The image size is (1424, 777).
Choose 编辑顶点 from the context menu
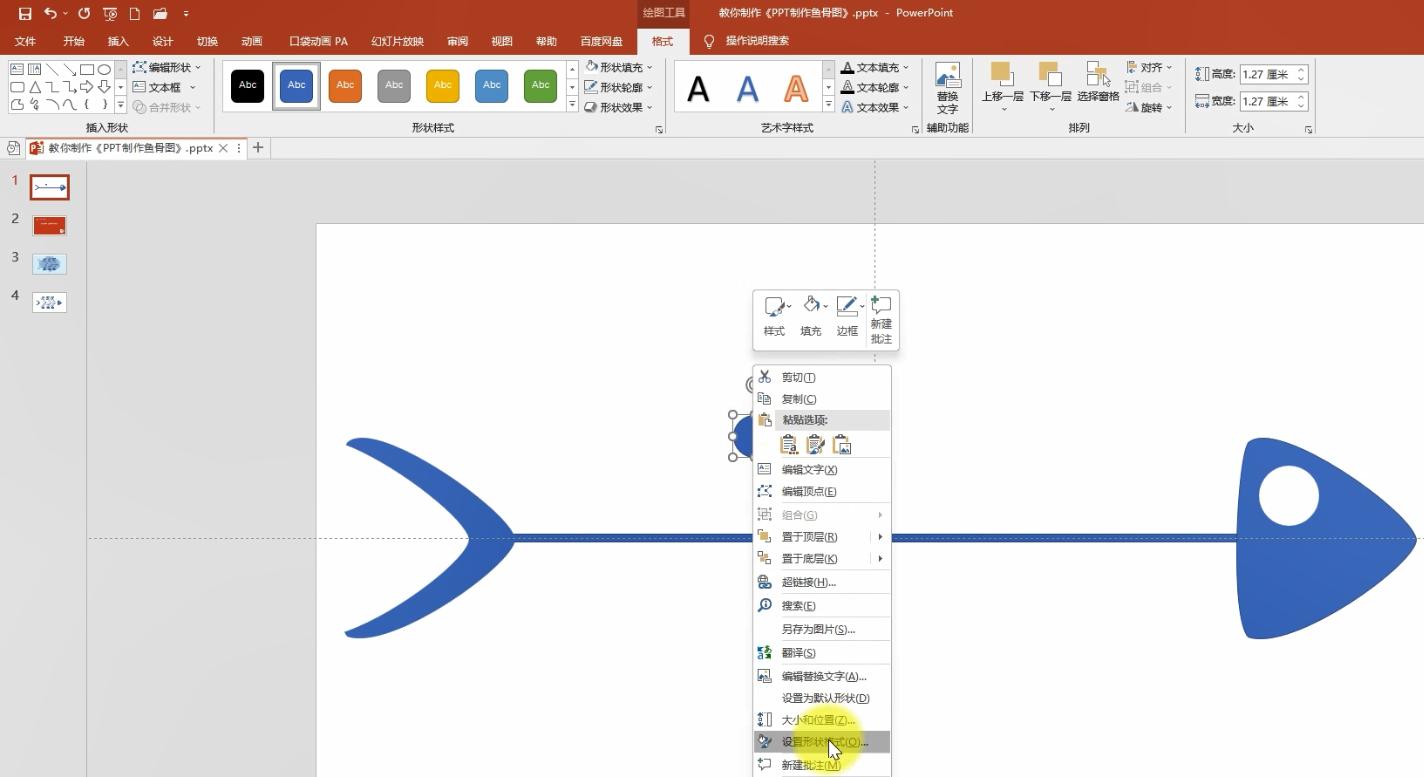pos(808,491)
